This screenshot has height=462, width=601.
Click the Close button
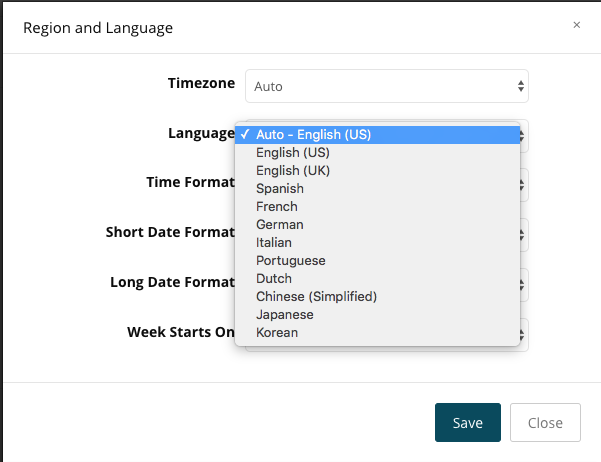click(x=545, y=423)
